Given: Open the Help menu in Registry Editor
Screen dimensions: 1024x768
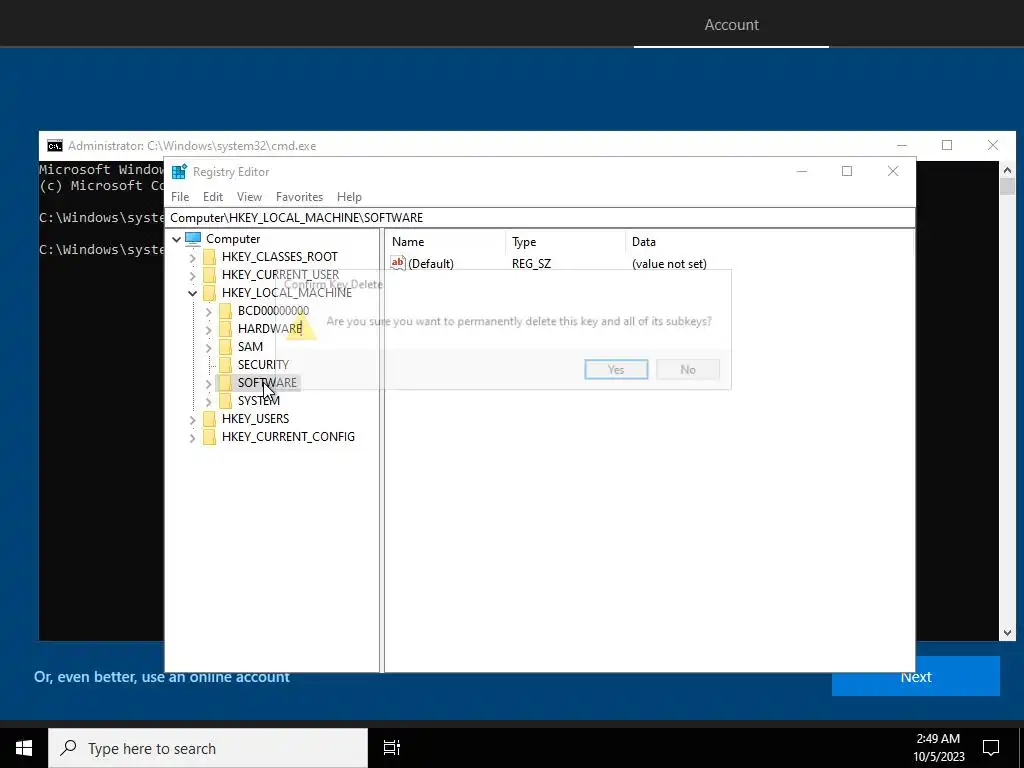Looking at the screenshot, I should (x=349, y=197).
